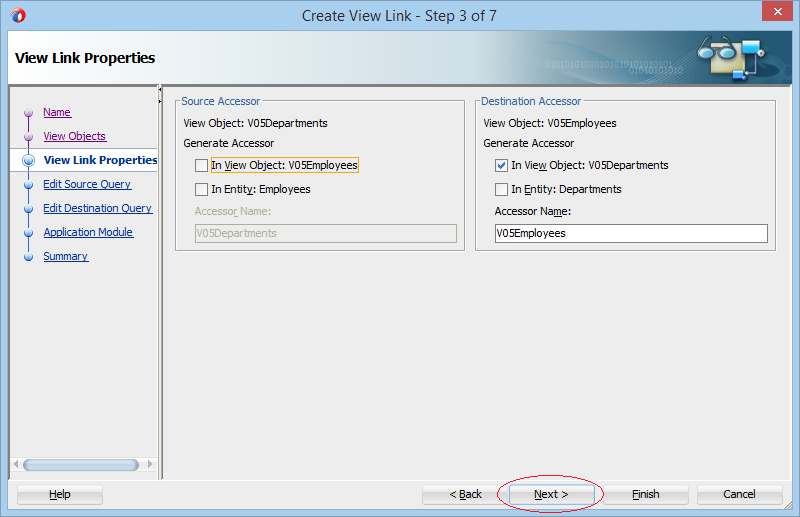Click the Summary step bullet icon
Viewport: 800px width, 517px height.
coord(29,256)
